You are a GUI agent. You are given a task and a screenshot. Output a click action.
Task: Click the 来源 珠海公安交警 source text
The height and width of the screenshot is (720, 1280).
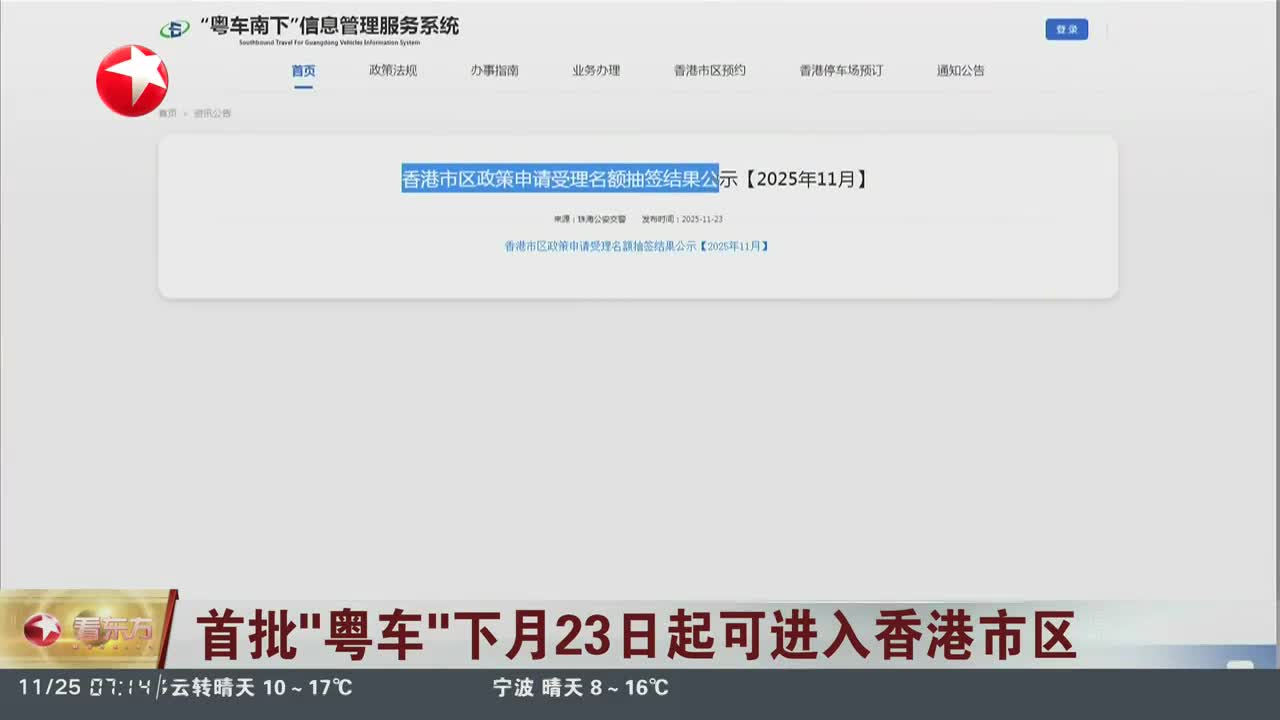click(x=589, y=219)
